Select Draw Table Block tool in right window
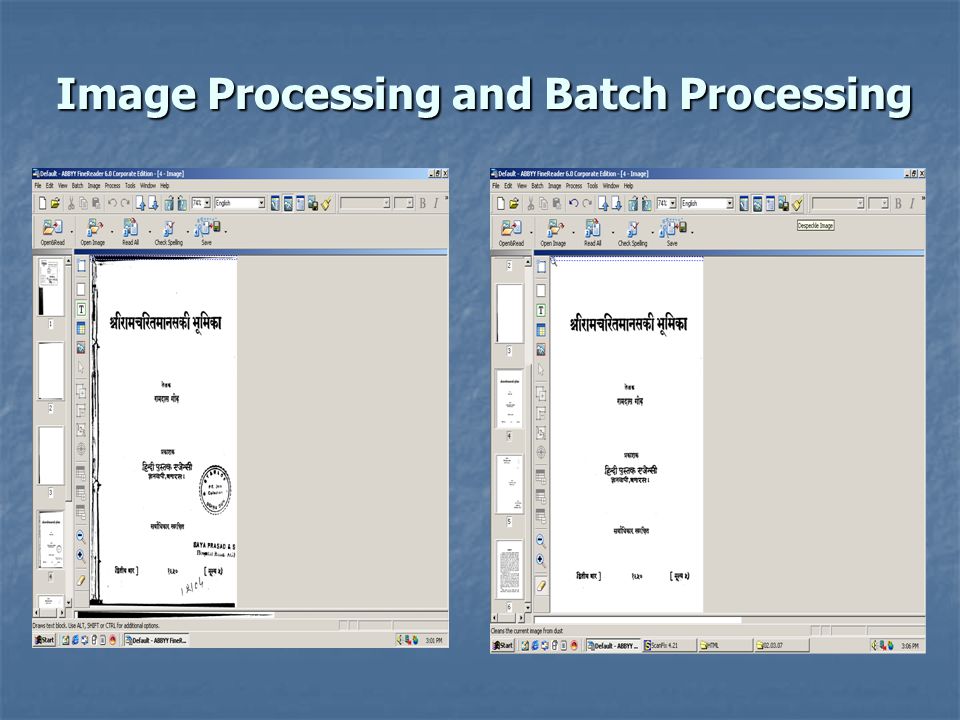The image size is (960, 720). [541, 330]
